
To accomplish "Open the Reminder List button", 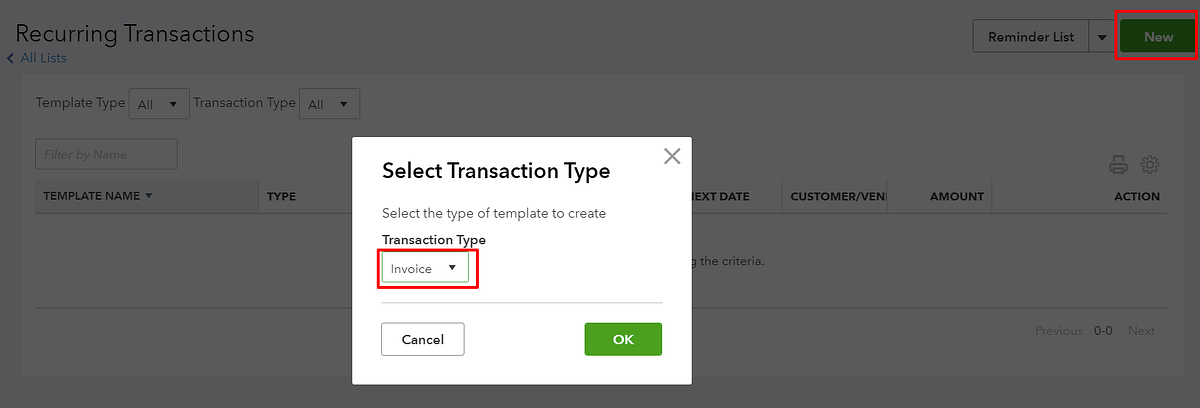I will point(1030,37).
